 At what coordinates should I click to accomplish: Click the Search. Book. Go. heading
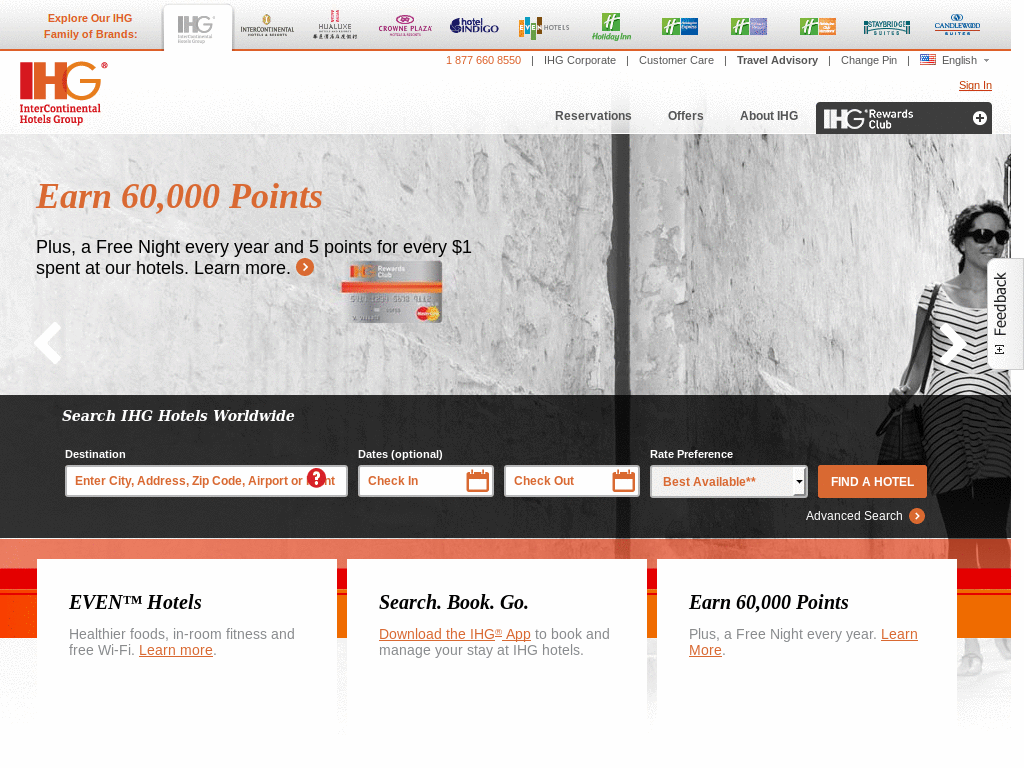453,602
